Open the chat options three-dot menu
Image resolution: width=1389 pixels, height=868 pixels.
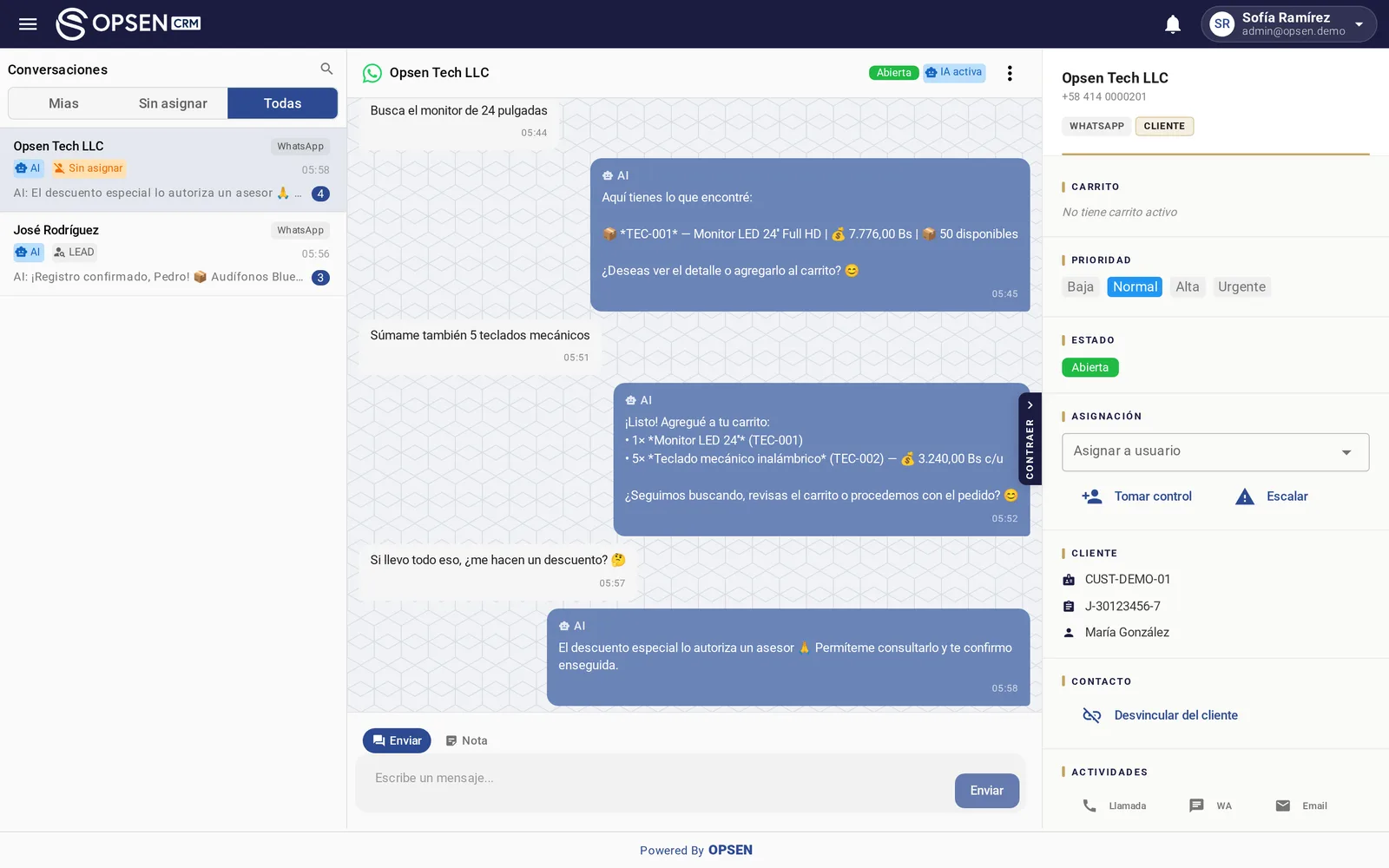point(1010,73)
